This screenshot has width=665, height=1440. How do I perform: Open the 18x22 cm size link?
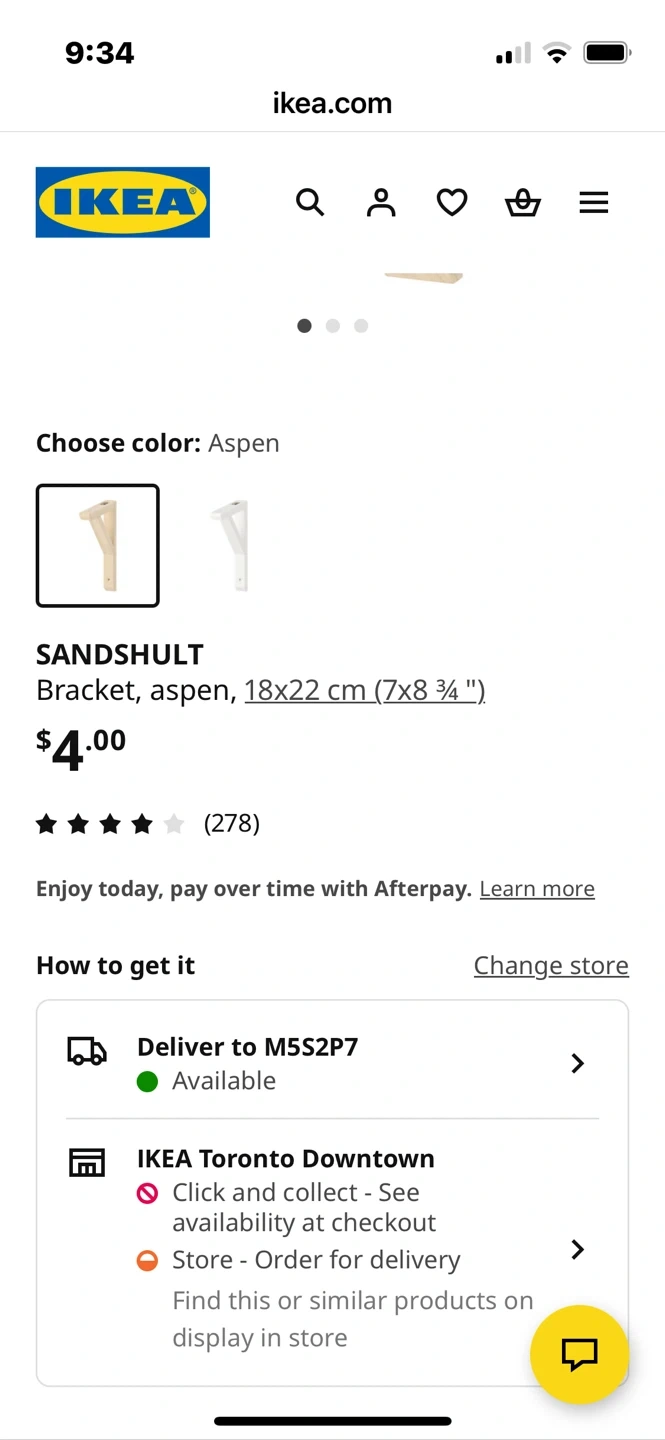click(365, 690)
